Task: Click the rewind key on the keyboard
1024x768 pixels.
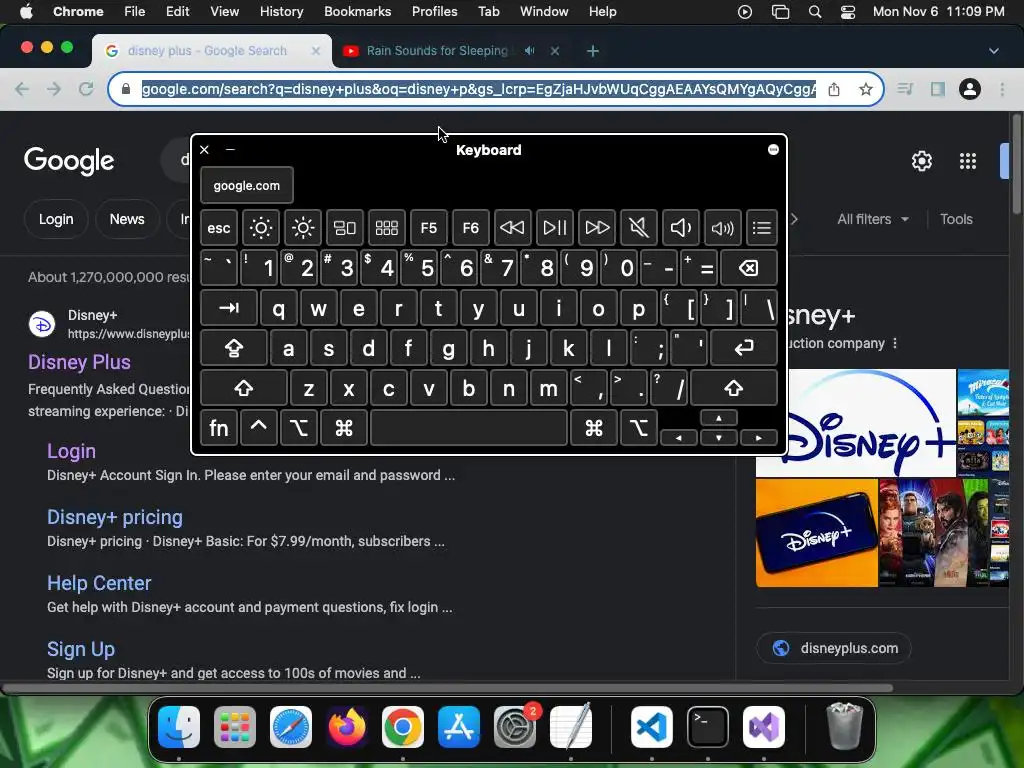Action: click(512, 228)
